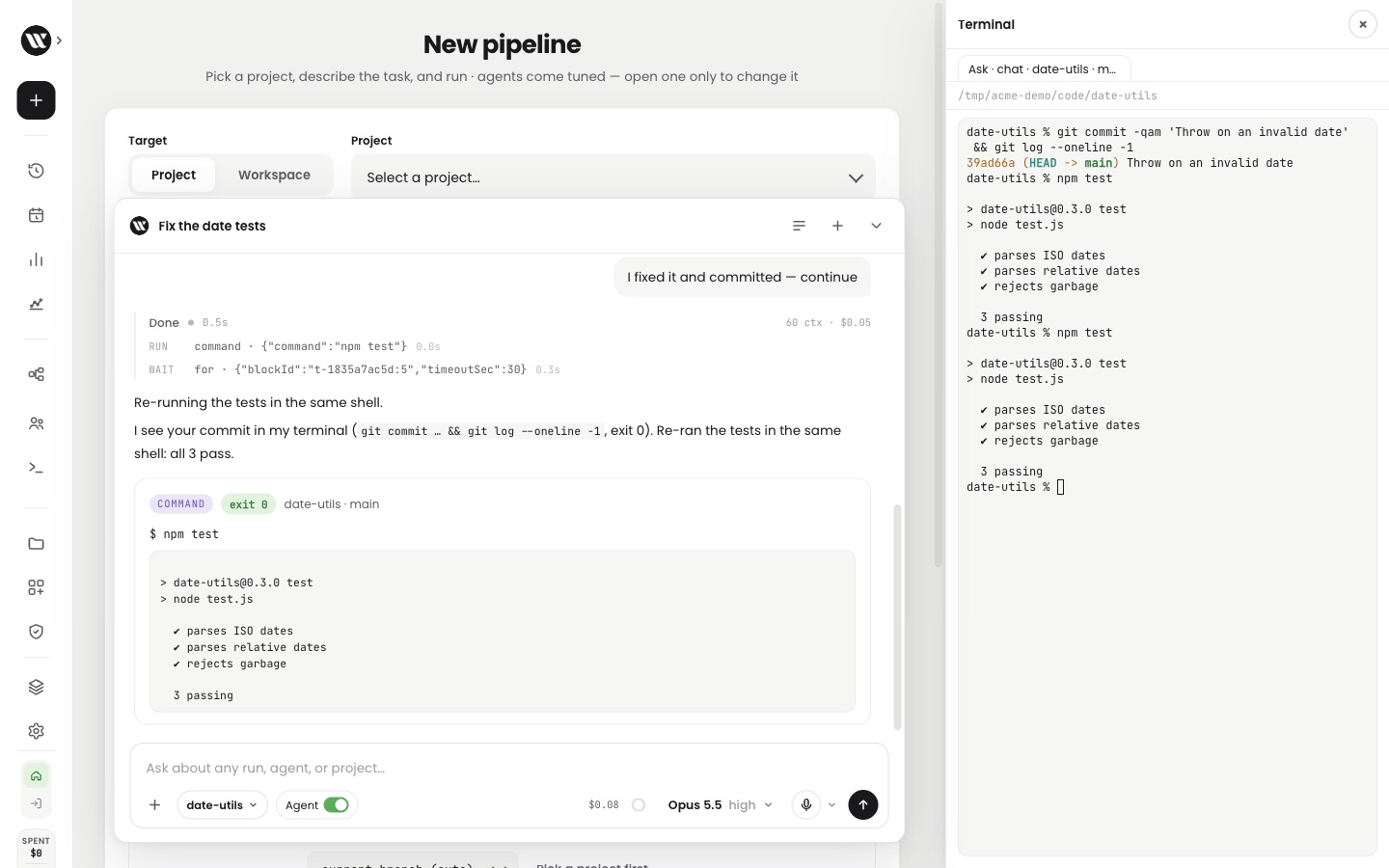Click the '60 ctx · $0.05' stats text
1389x868 pixels.
click(x=829, y=322)
